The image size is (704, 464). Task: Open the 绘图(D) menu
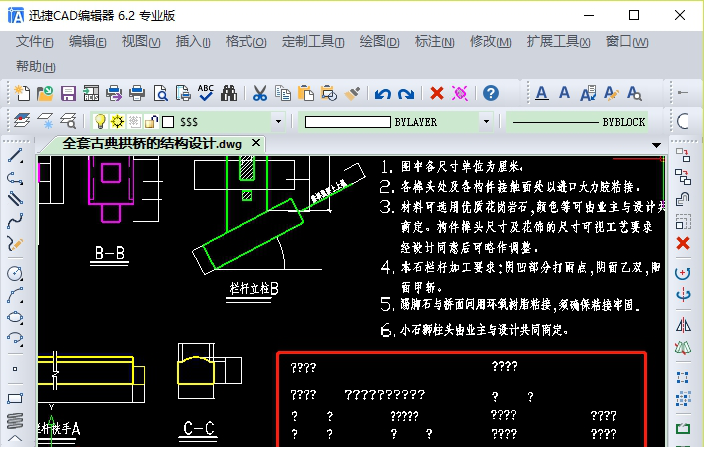pos(379,42)
